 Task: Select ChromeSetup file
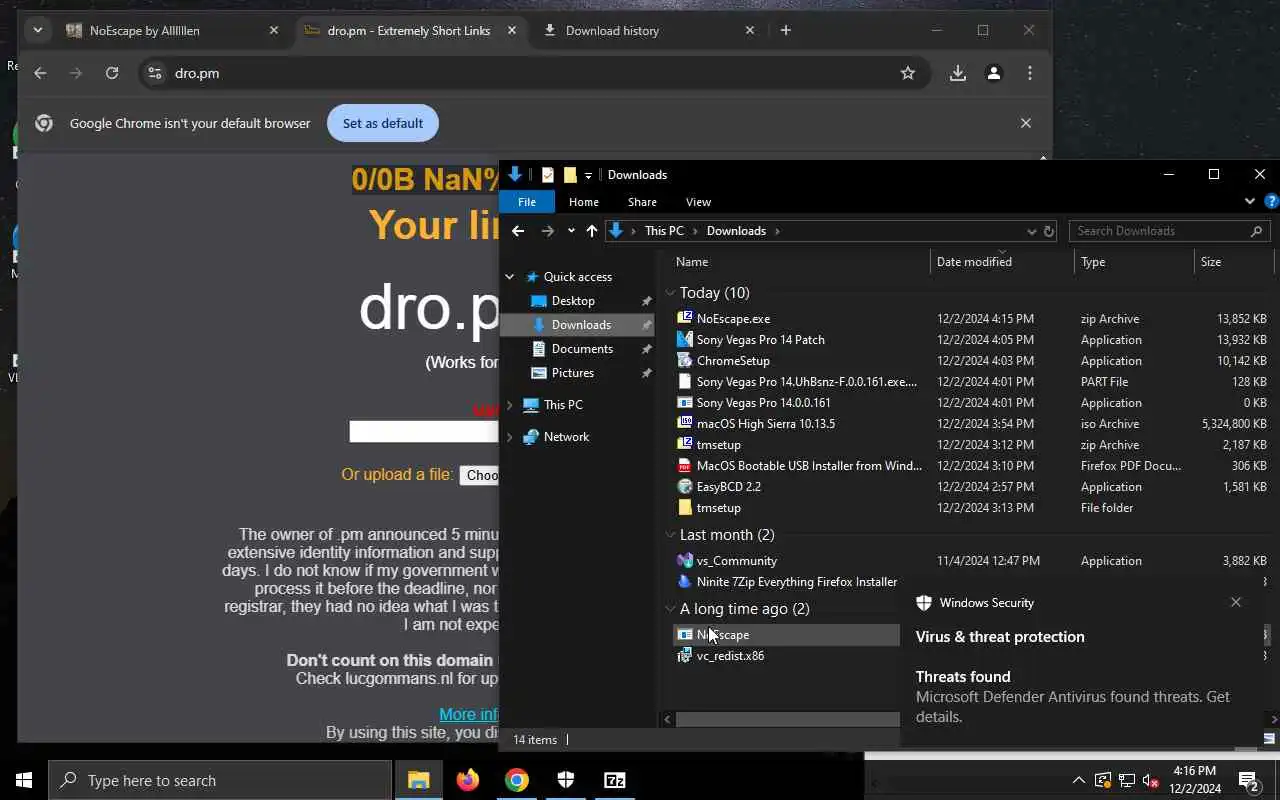(733, 361)
